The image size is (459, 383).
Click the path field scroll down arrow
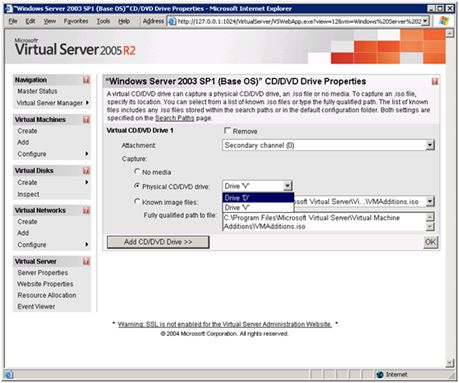[430, 227]
